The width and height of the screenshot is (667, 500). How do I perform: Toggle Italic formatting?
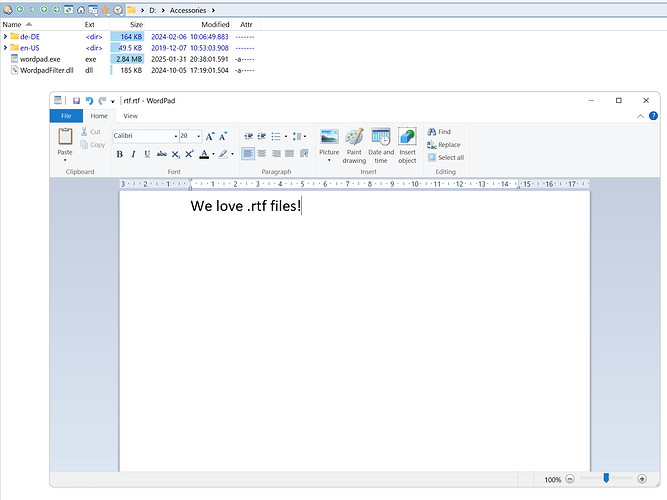(133, 154)
